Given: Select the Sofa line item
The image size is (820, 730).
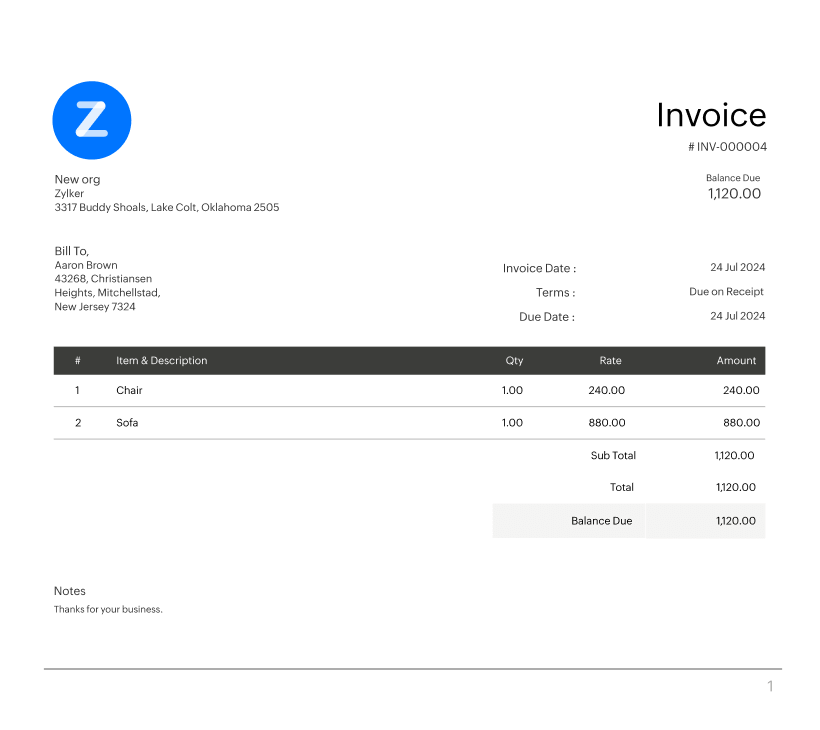Looking at the screenshot, I should [126, 422].
